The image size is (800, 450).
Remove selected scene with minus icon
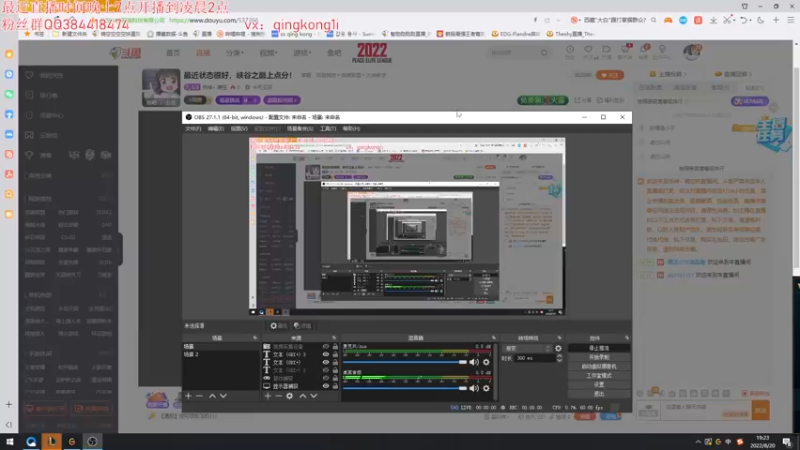(199, 396)
